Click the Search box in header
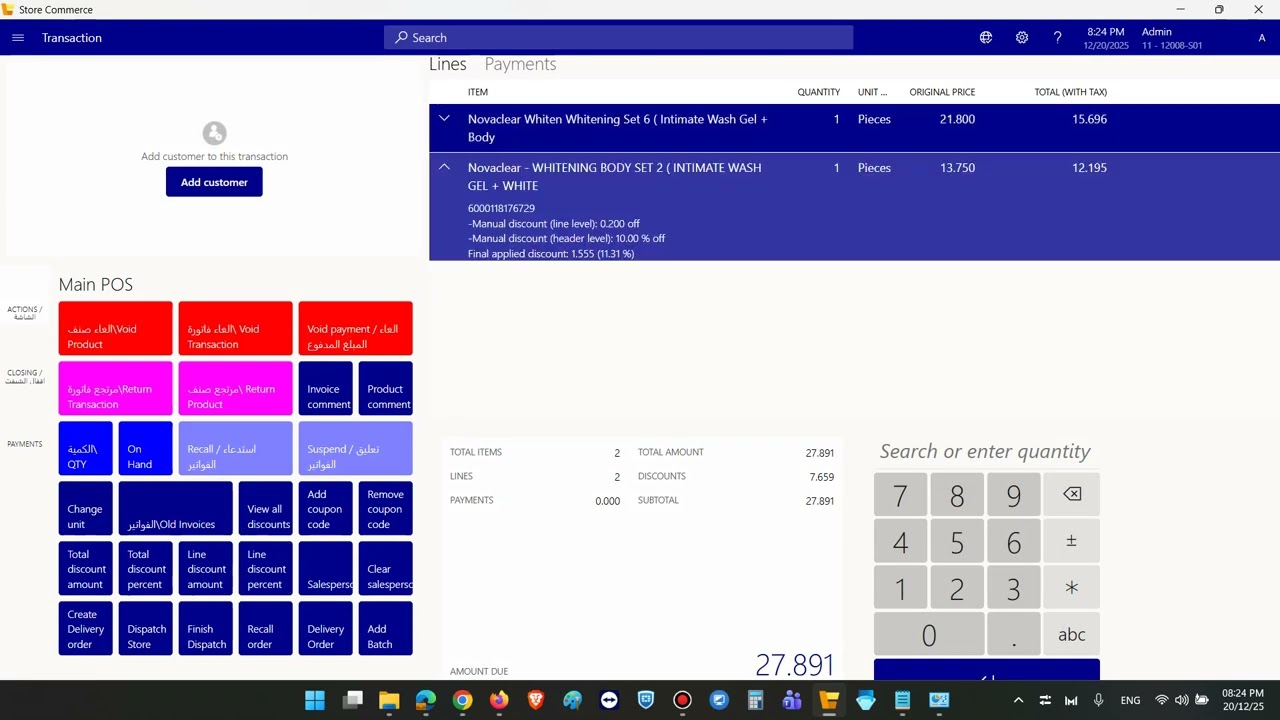Image resolution: width=1280 pixels, height=720 pixels. [618, 38]
